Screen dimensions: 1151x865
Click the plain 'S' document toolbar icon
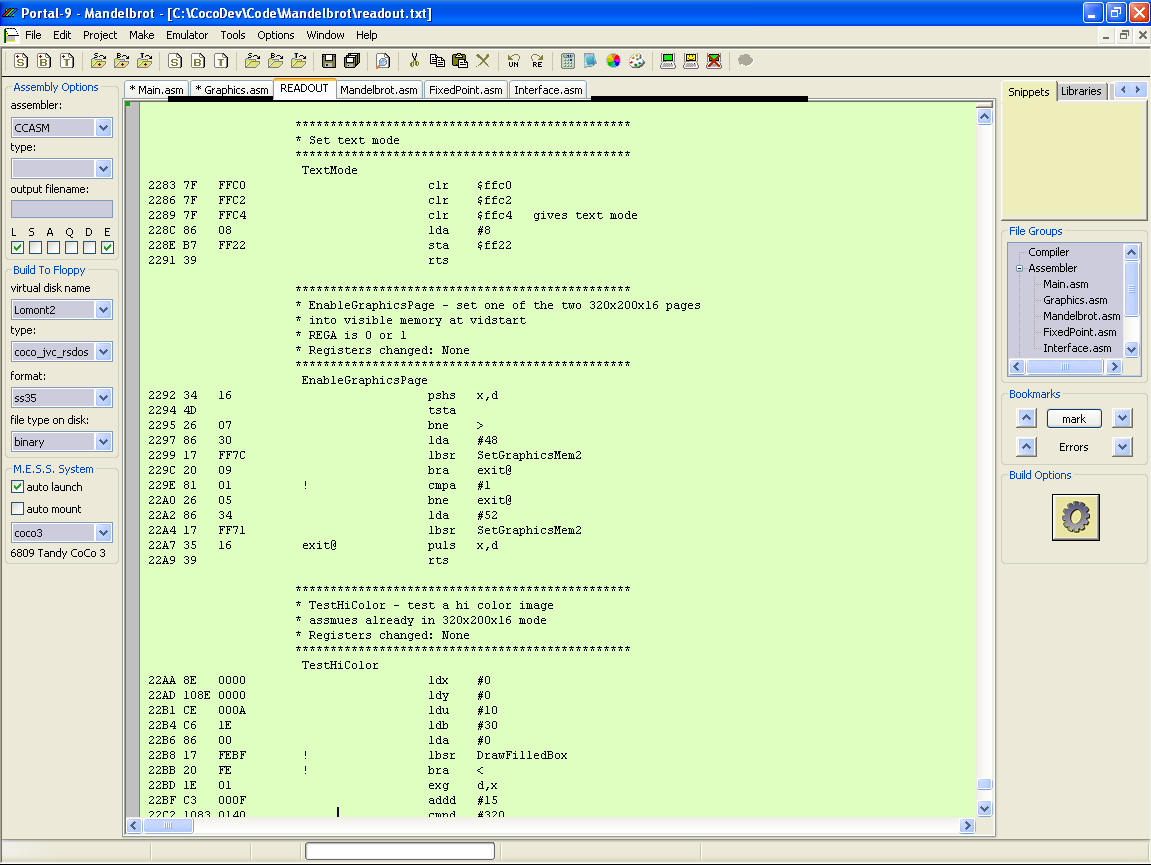point(175,61)
